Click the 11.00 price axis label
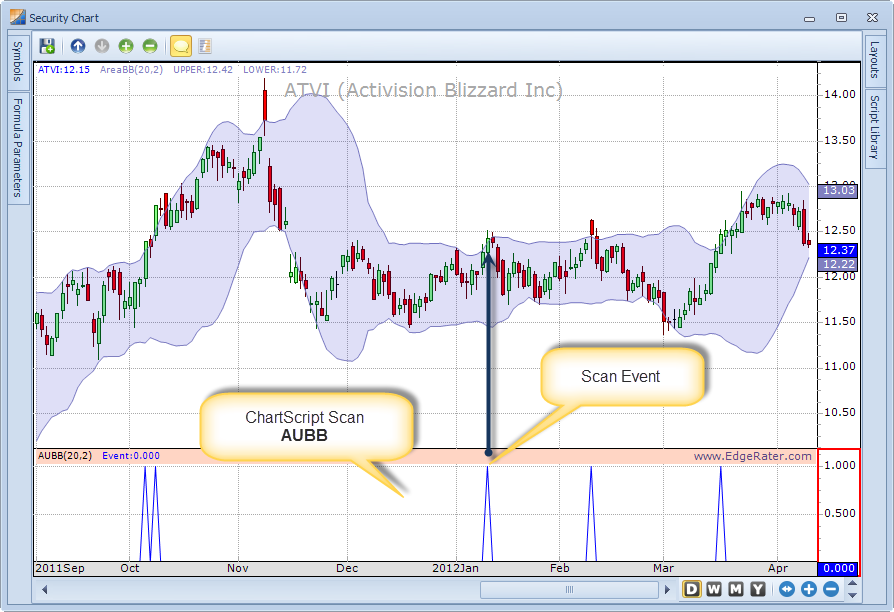Viewport: 894px width, 612px height. [x=839, y=367]
